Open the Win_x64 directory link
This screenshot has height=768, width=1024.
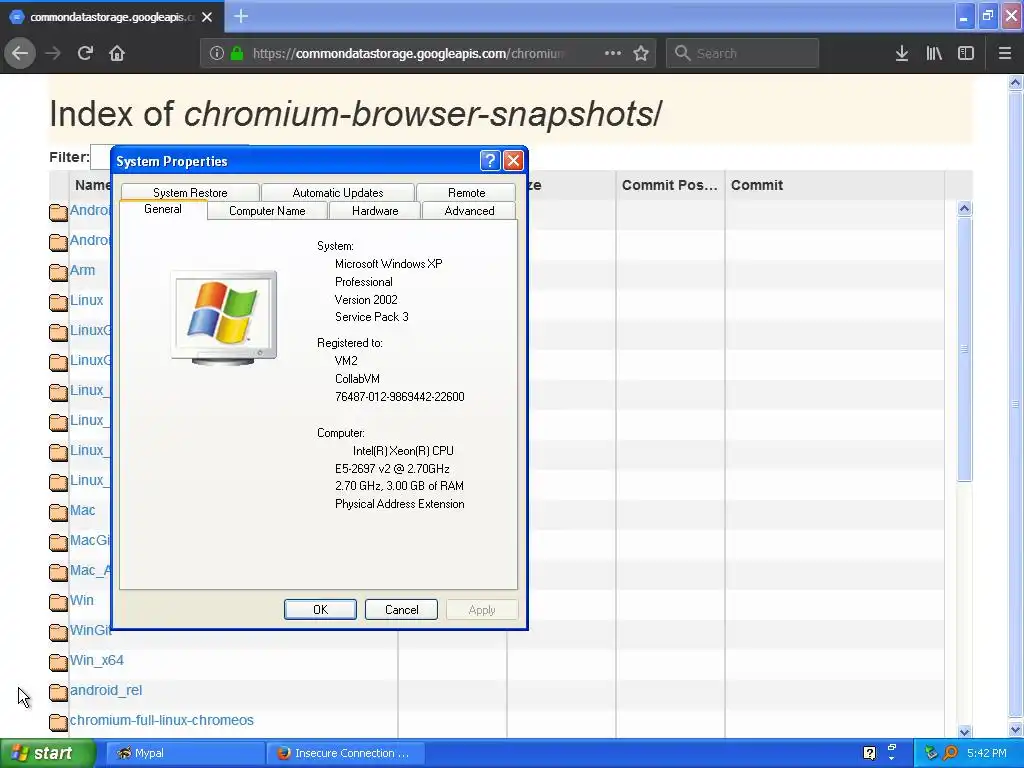click(97, 660)
